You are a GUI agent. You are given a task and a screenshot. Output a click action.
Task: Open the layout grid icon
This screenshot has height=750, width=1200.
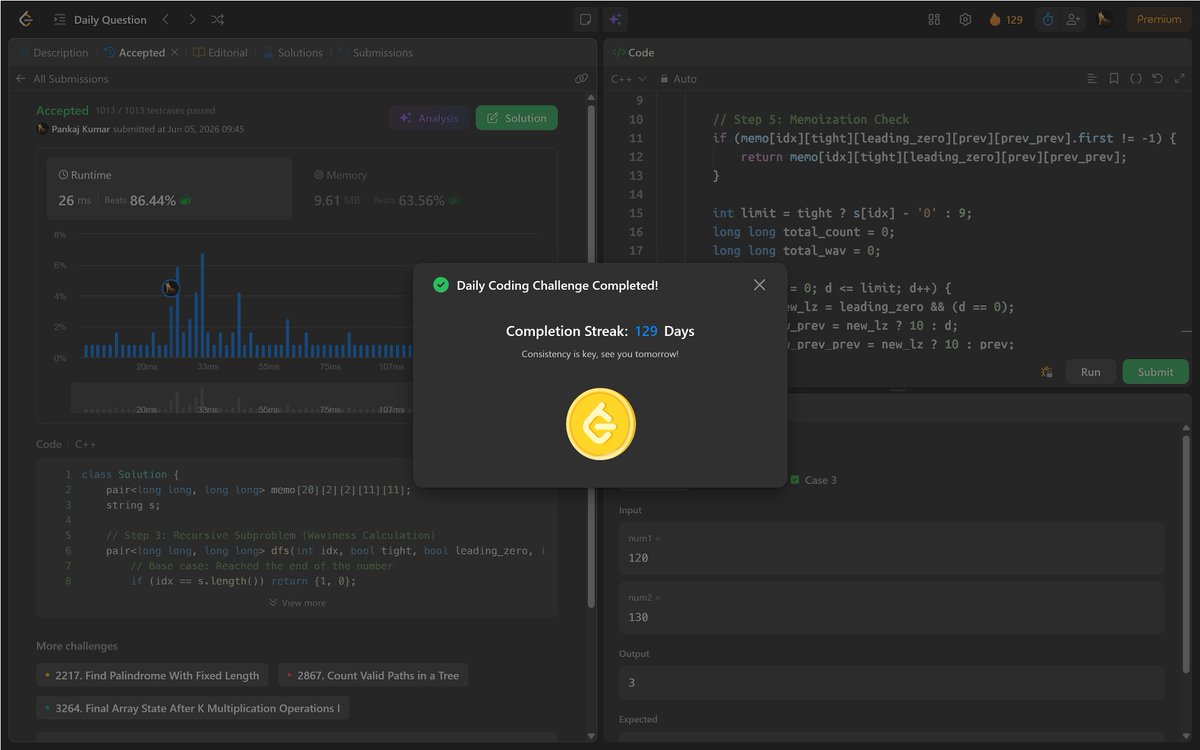(x=934, y=19)
